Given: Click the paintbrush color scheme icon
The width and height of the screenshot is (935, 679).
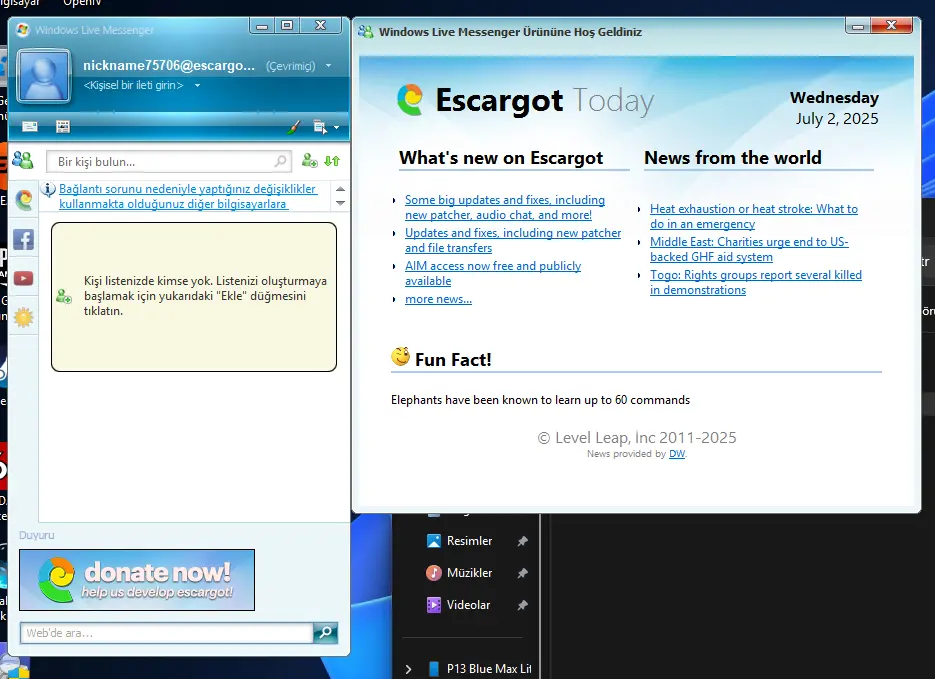Looking at the screenshot, I should pyautogui.click(x=293, y=126).
